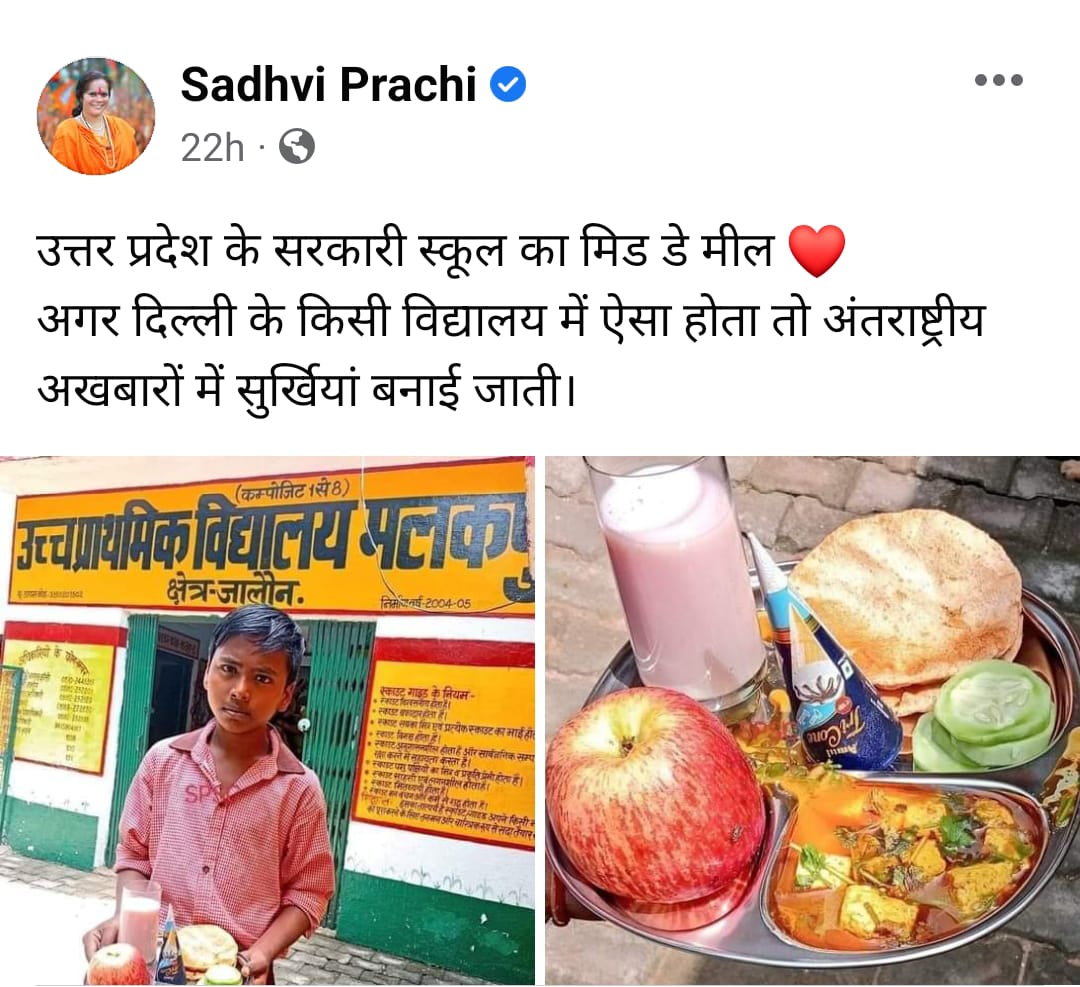Image resolution: width=1080 pixels, height=987 pixels.
Task: Open Sadhvi Prachi's round profile picture
Action: click(96, 116)
